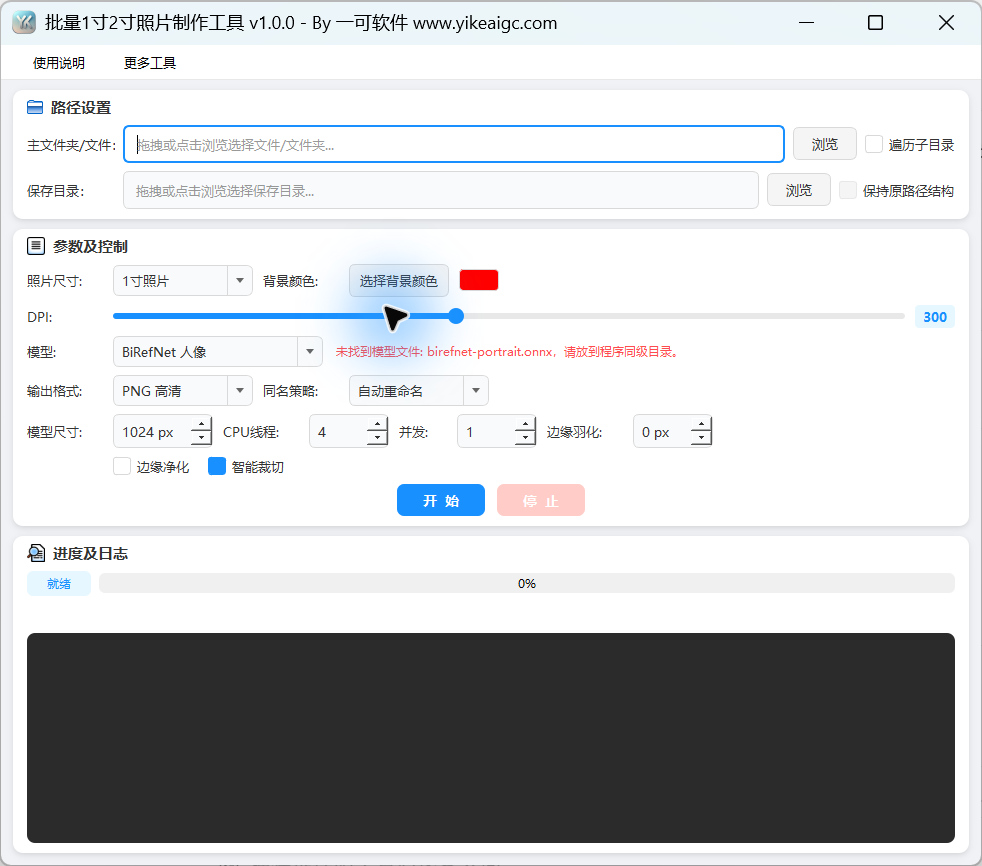The width and height of the screenshot is (982, 866).
Task: Focus the 保存目录 path input field
Action: (x=441, y=190)
